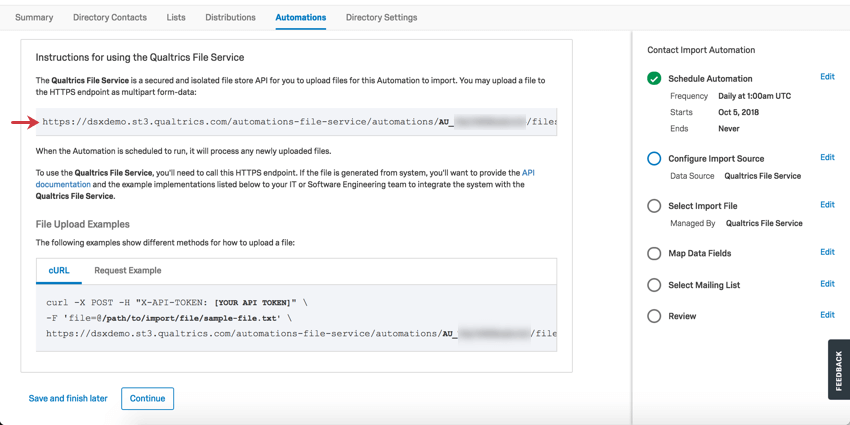Viewport: 850px width, 425px height.
Task: Click the Schedule Automation step title
Action: pyautogui.click(x=710, y=79)
